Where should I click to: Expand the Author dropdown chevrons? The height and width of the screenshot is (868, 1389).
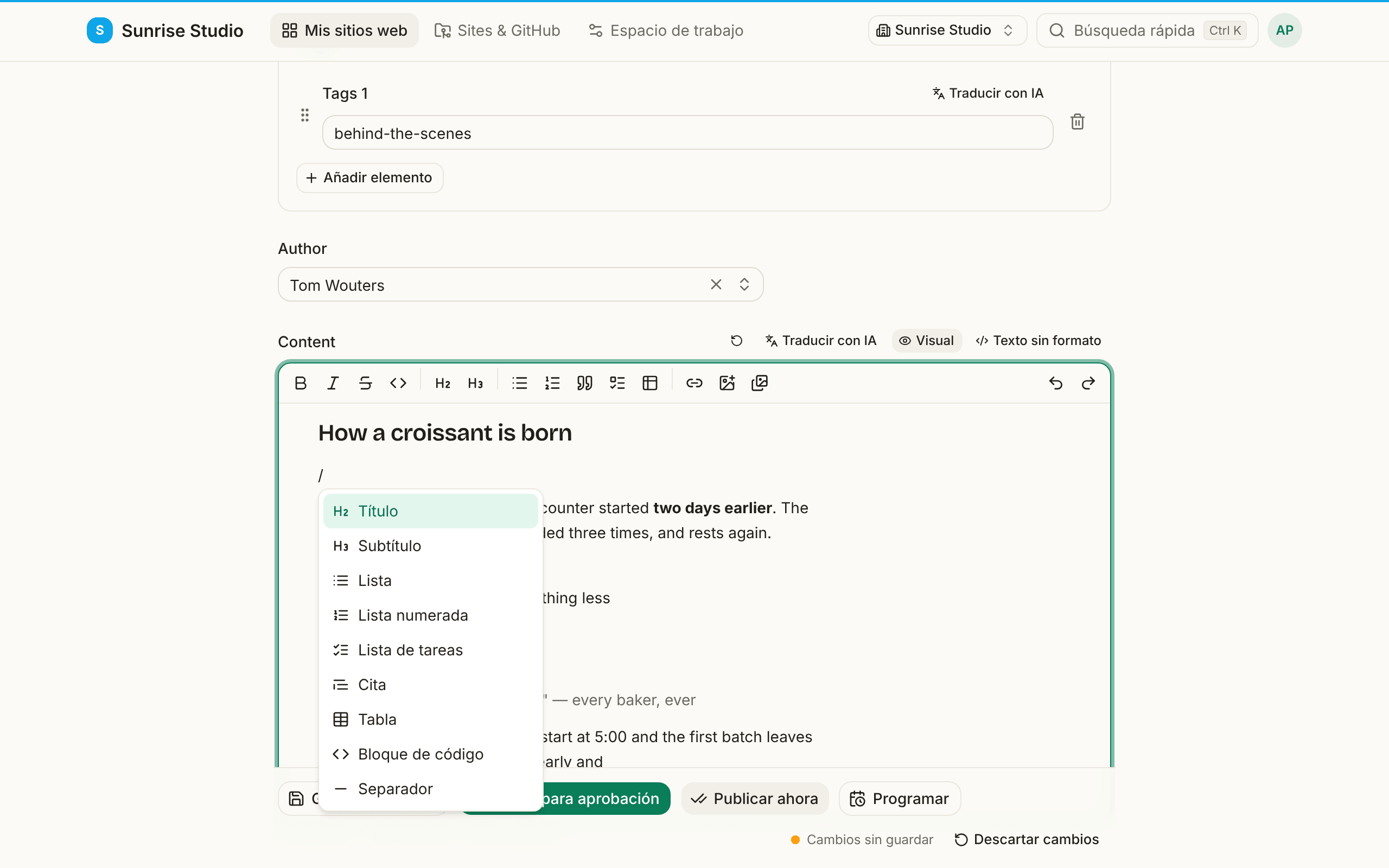(x=744, y=285)
